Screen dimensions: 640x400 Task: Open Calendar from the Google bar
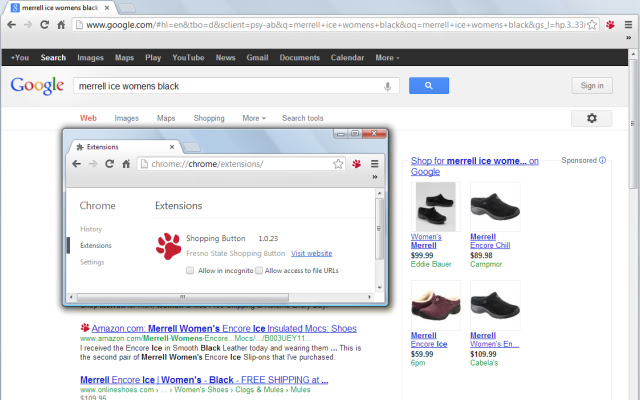tap(347, 58)
